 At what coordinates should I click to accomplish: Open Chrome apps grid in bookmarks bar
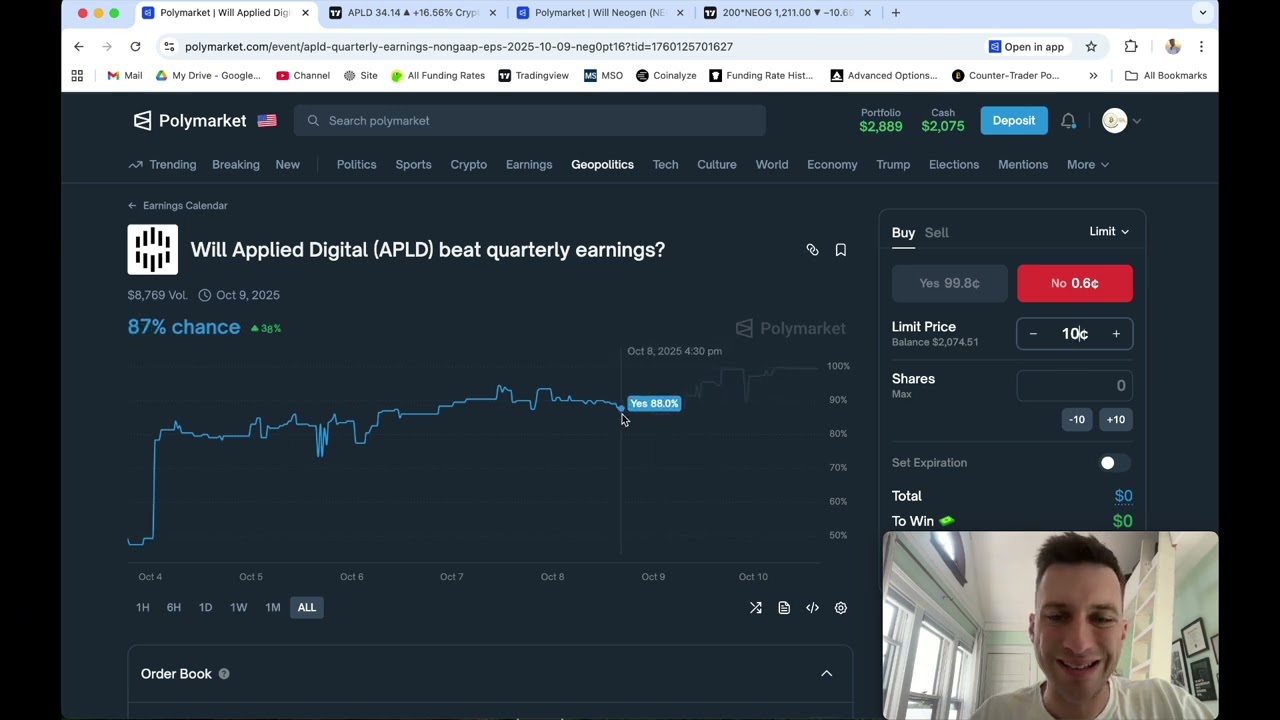(x=77, y=75)
